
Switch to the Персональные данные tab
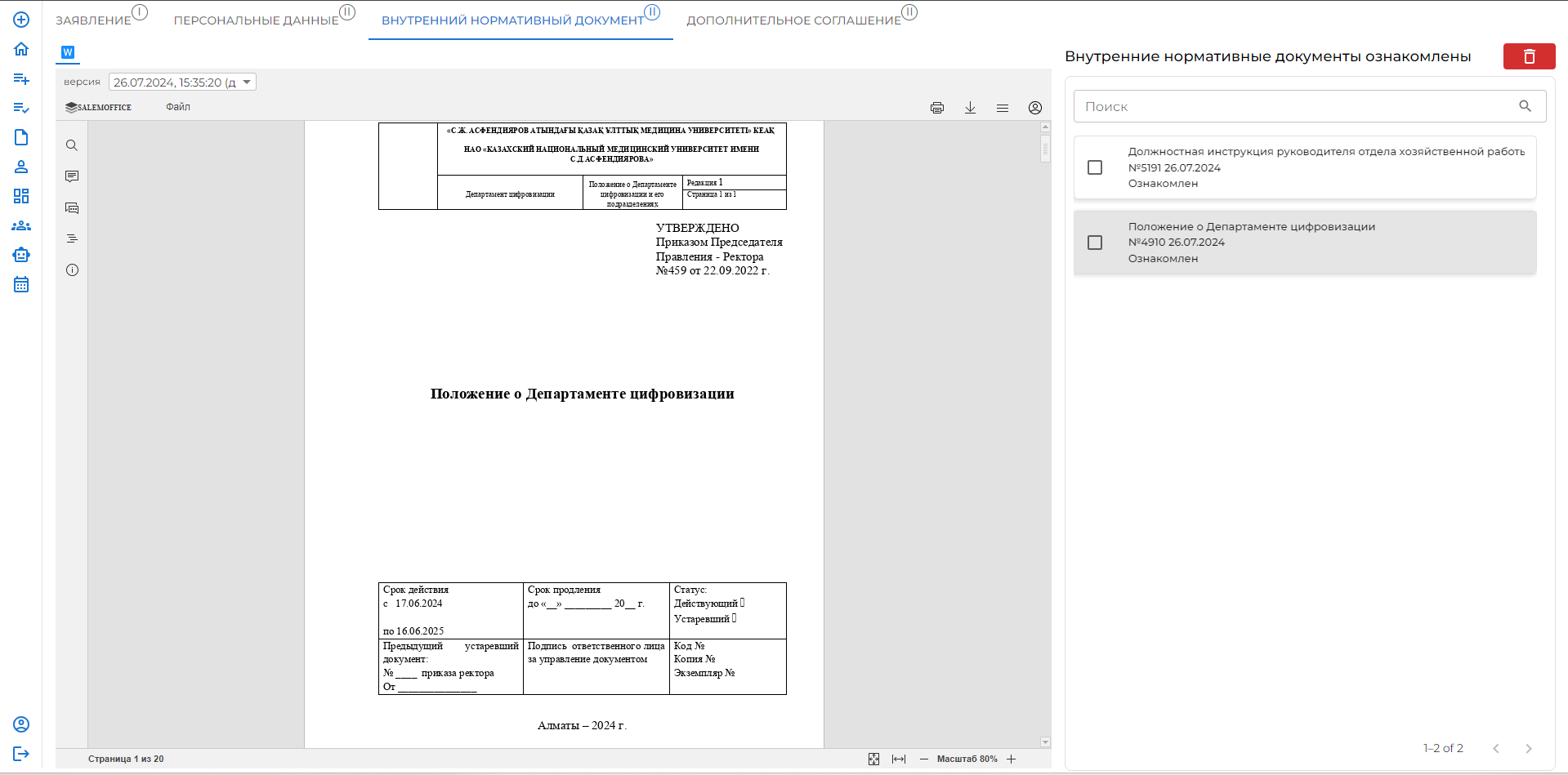pyautogui.click(x=256, y=20)
